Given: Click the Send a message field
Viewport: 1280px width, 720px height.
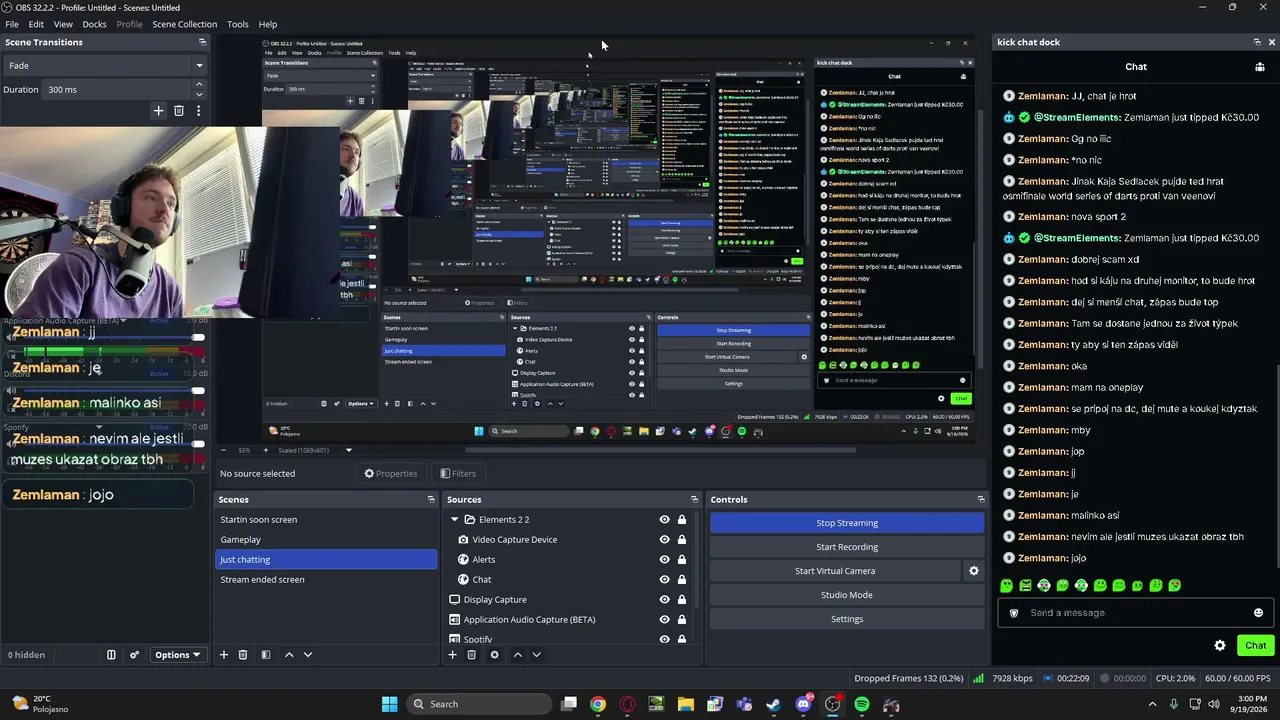Looking at the screenshot, I should click(1130, 613).
